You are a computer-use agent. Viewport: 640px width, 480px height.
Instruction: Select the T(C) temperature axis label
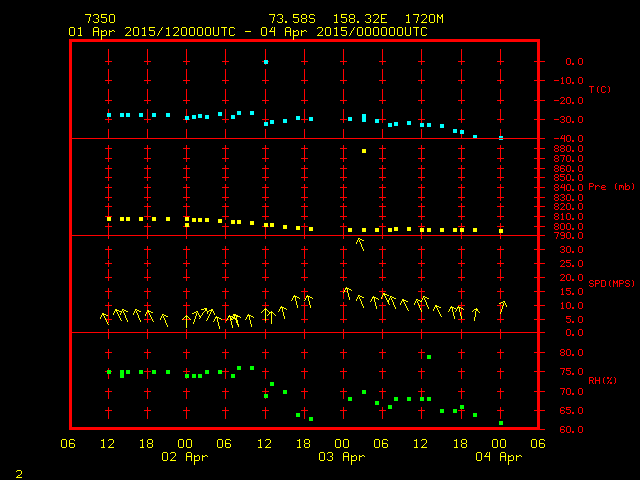599,90
